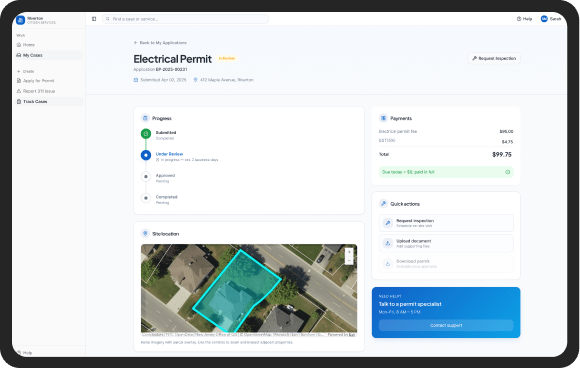This screenshot has height=368, width=580.
Task: Go to Home in the sidebar
Action: pos(48,45)
